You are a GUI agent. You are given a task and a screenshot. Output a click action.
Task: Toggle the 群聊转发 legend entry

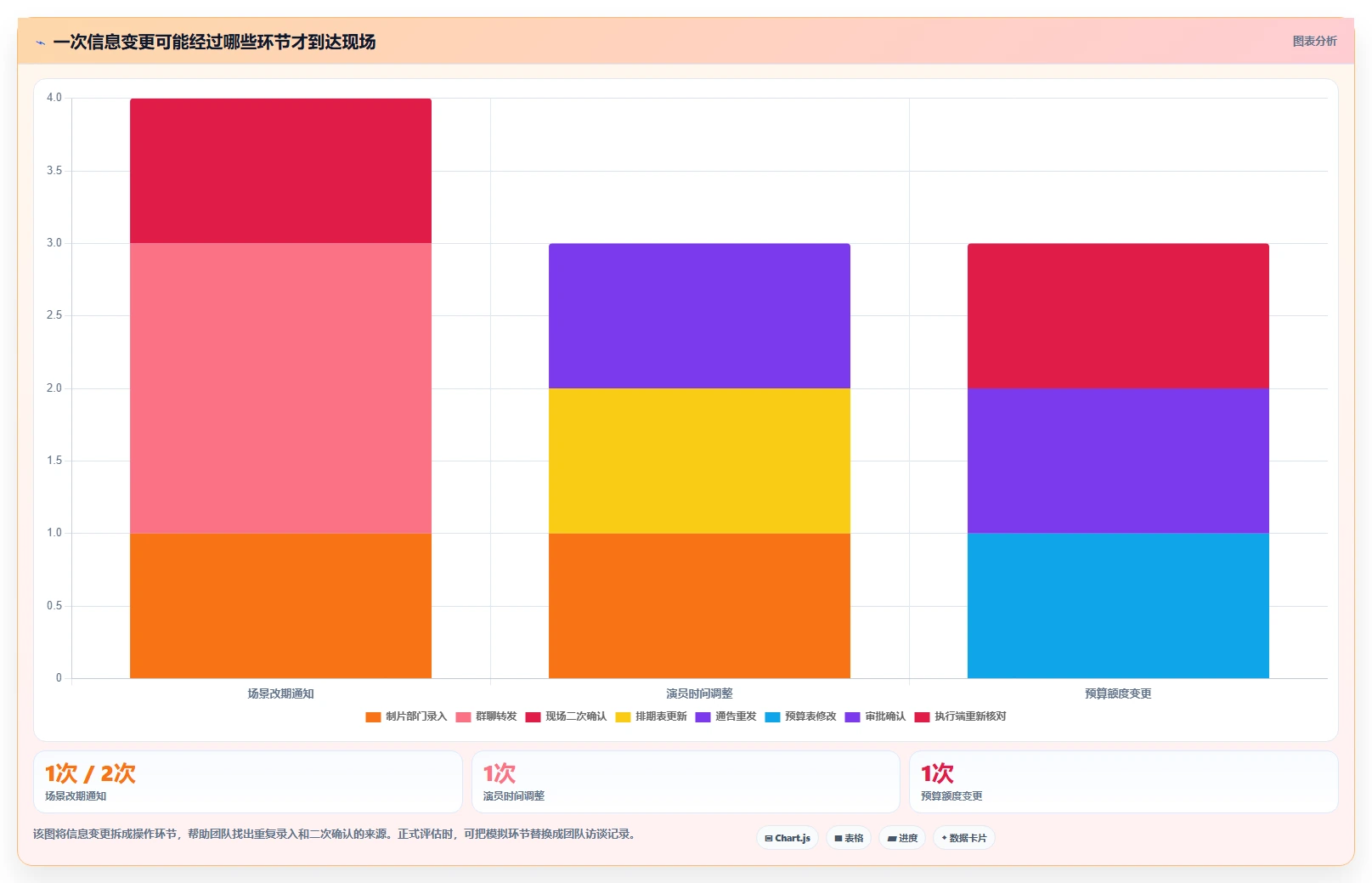tap(486, 716)
